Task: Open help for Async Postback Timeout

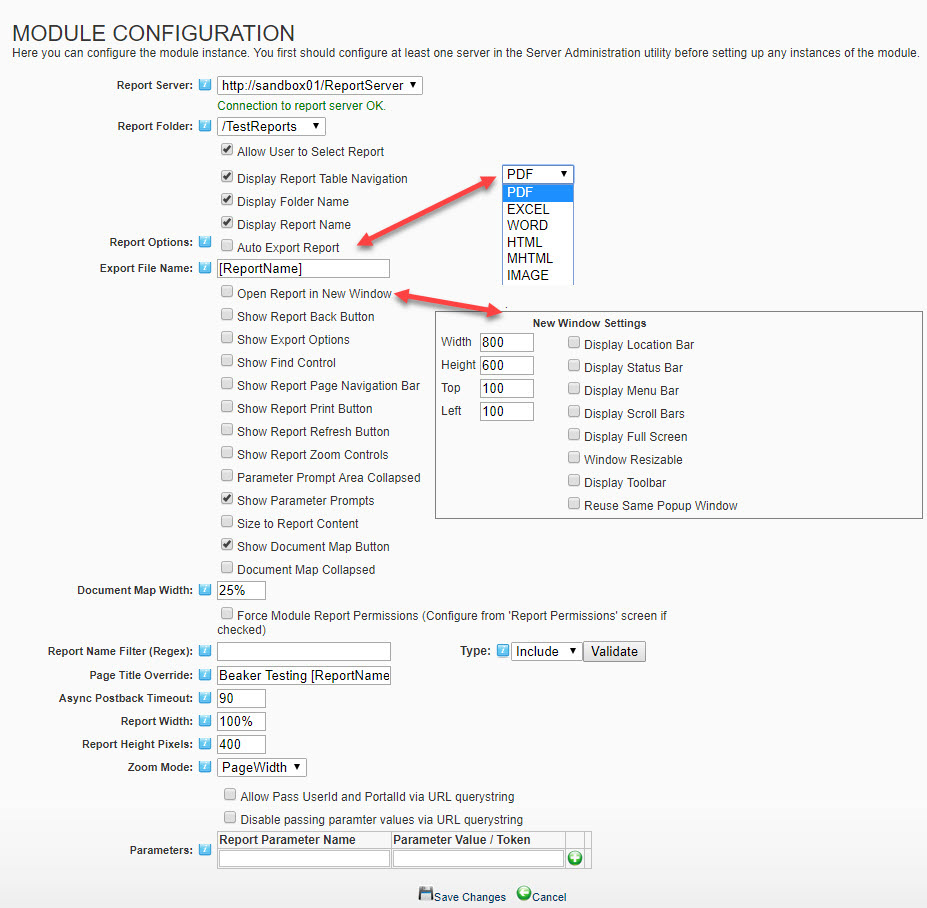Action: pyautogui.click(x=204, y=698)
